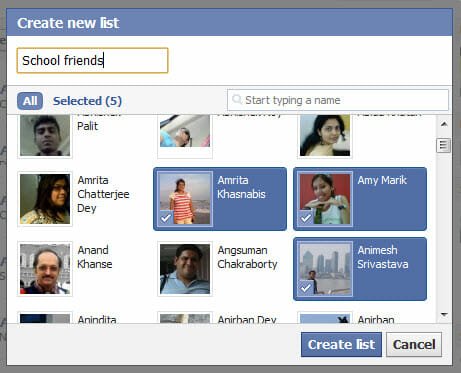The image size is (461, 373).
Task: Click the Start typing a name search box
Action: coord(338,100)
